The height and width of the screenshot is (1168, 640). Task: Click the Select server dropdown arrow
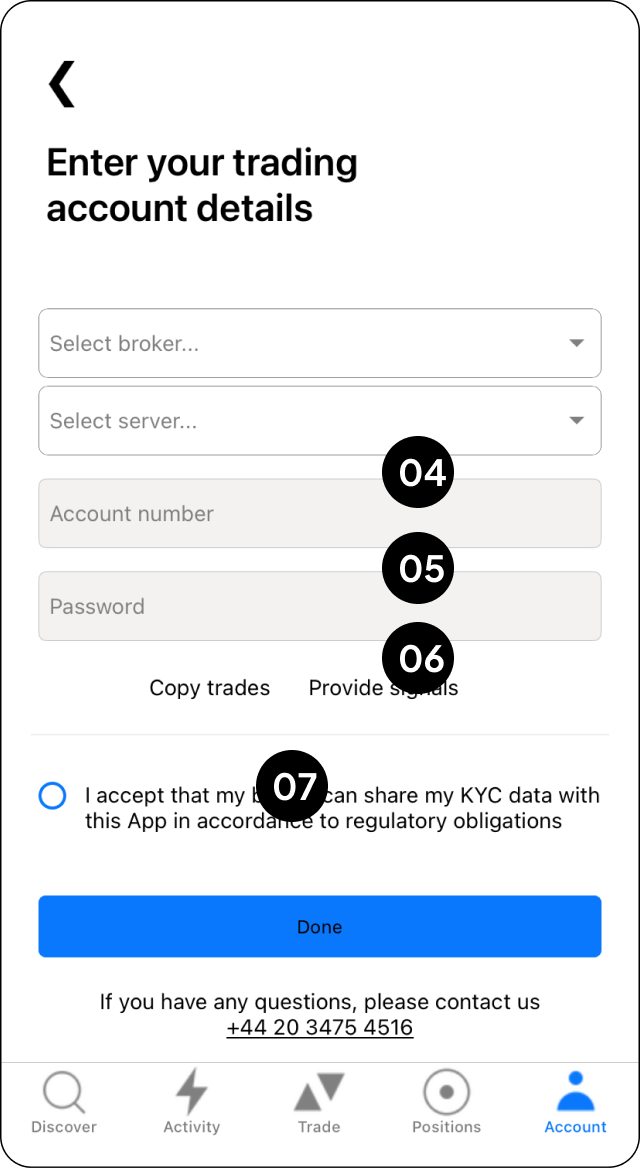coord(576,421)
